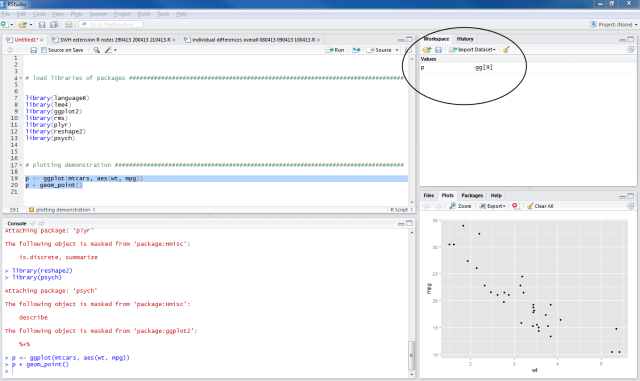
Task: Switch to the Help tab in lower-right pane
Action: (x=496, y=196)
